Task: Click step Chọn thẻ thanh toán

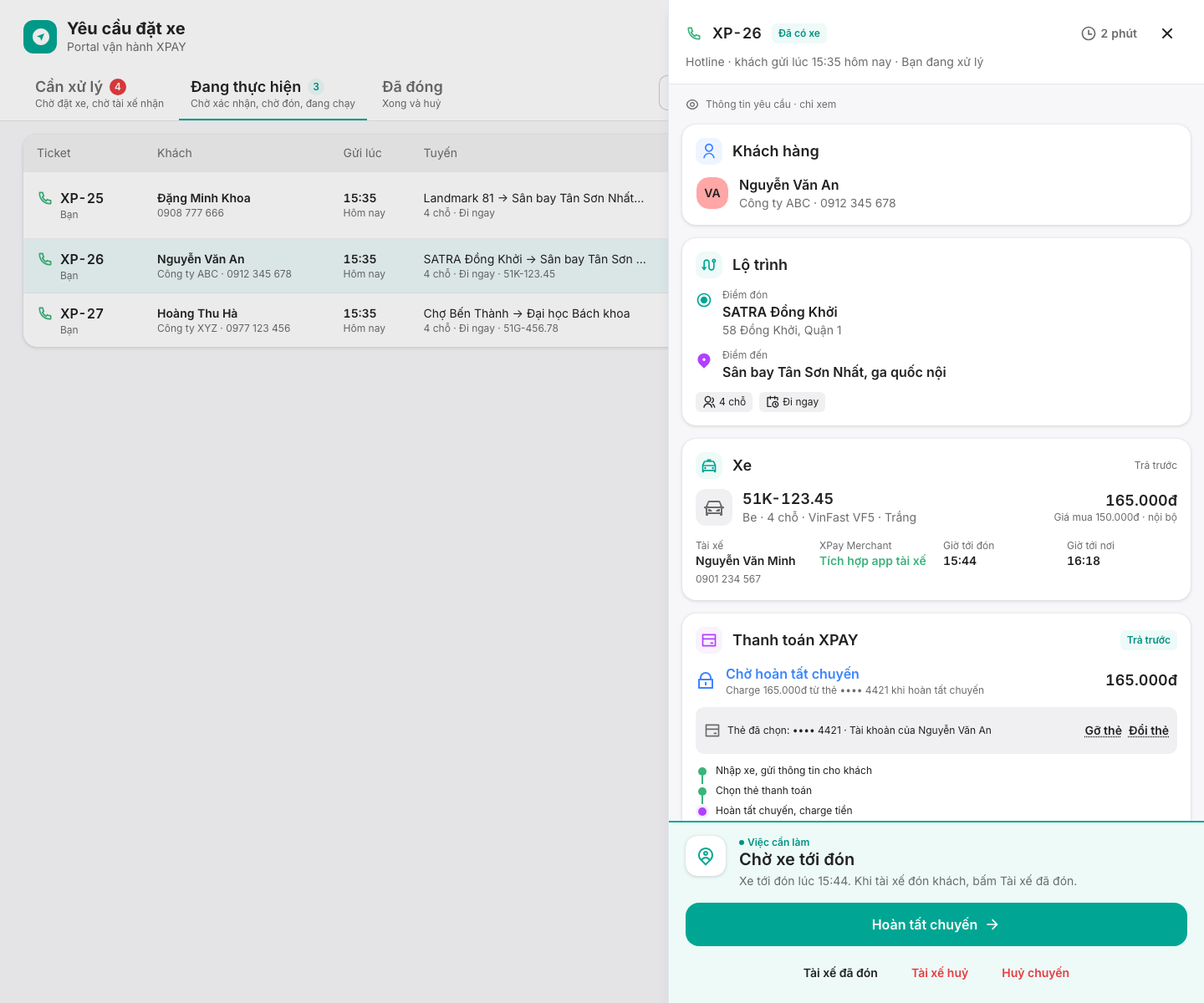Action: (763, 791)
